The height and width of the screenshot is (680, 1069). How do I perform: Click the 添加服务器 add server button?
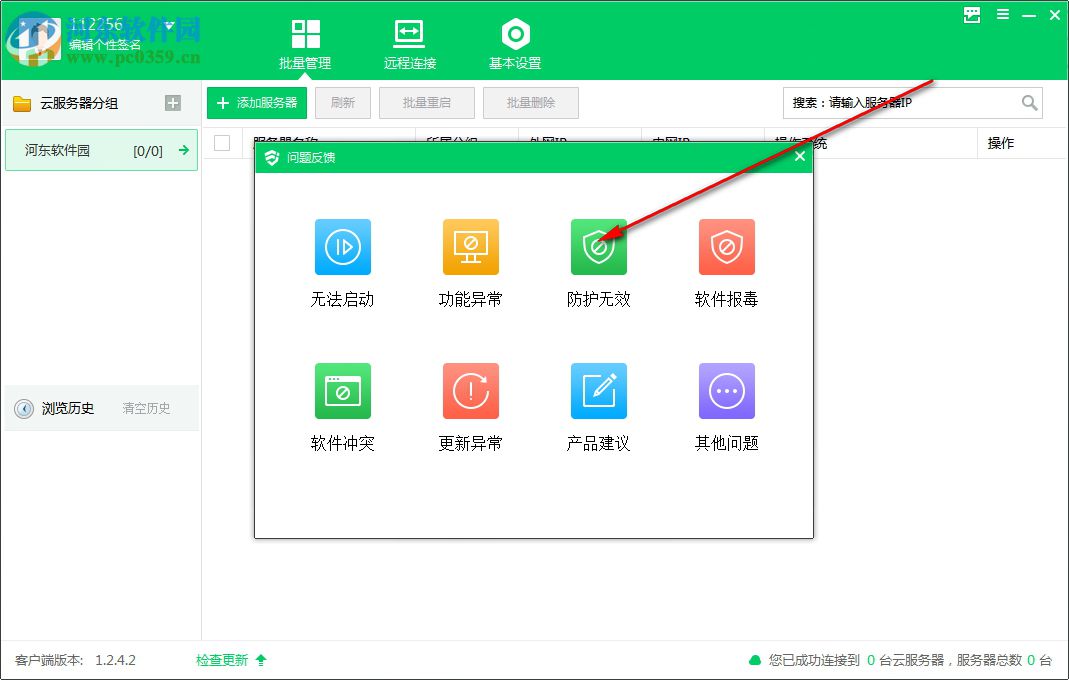[255, 102]
